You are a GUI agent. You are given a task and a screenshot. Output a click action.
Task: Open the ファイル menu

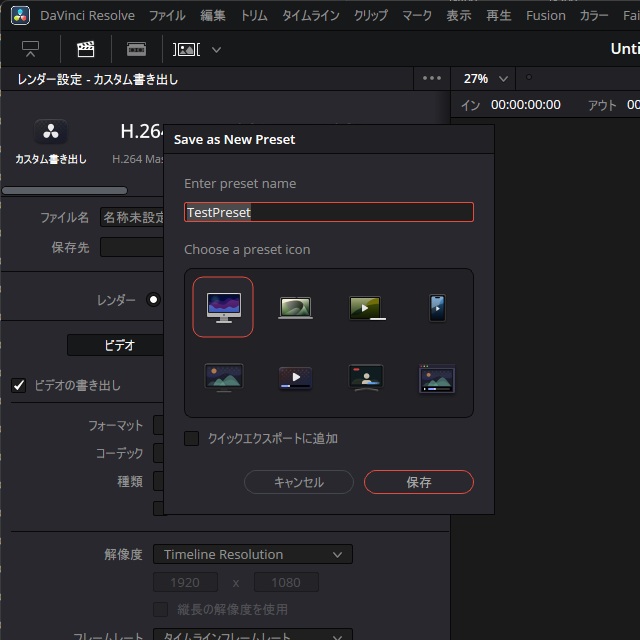(x=167, y=16)
